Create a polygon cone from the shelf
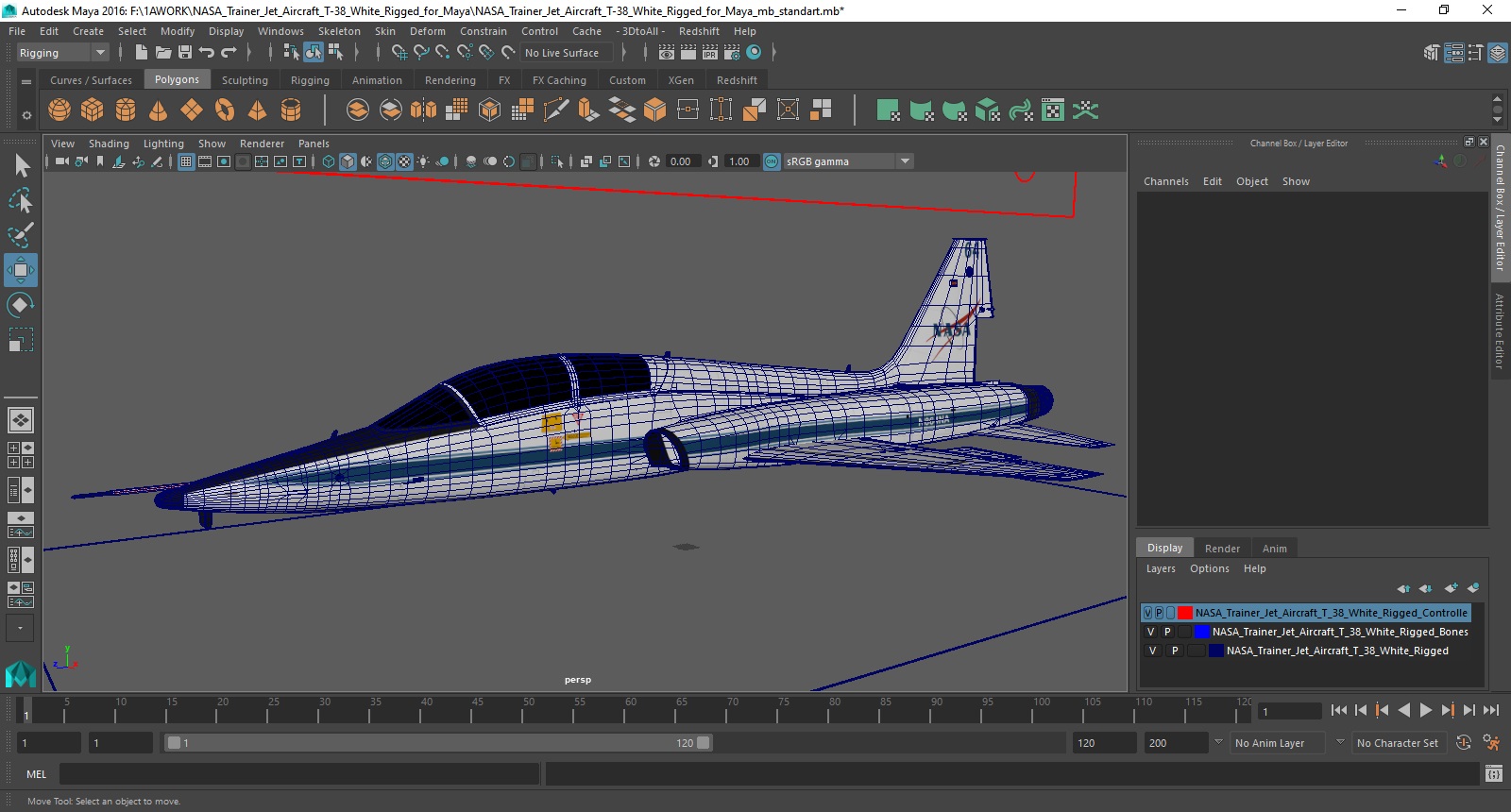This screenshot has width=1511, height=812. [x=159, y=110]
